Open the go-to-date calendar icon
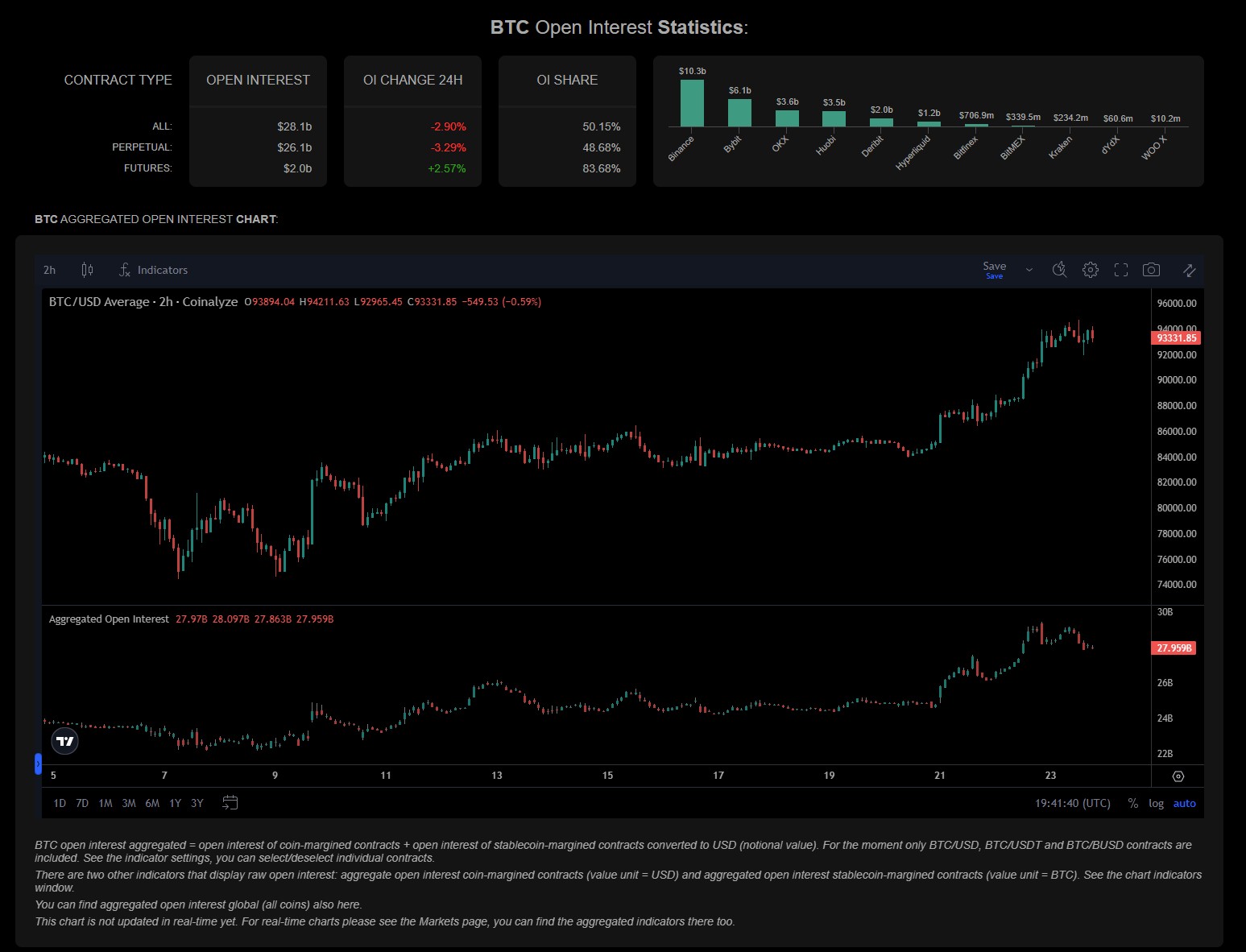Viewport: 1246px width, 952px height. pyautogui.click(x=230, y=803)
